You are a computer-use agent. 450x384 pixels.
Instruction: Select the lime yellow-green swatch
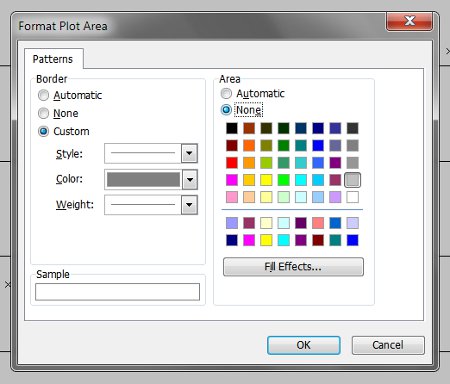click(266, 163)
